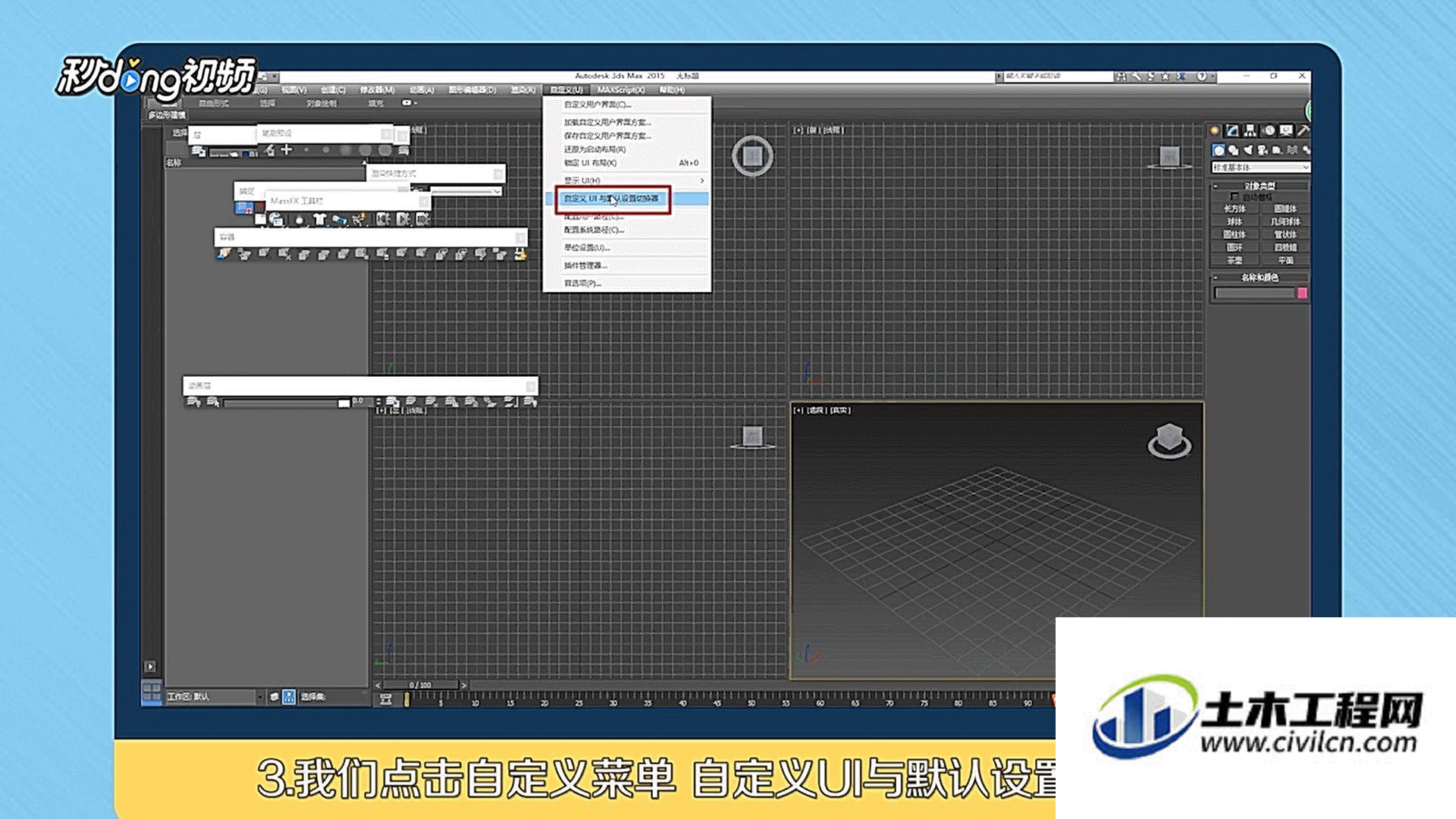The height and width of the screenshot is (819, 1456).
Task: Select Lock UI Layout Alt+0 item
Action: tap(627, 163)
